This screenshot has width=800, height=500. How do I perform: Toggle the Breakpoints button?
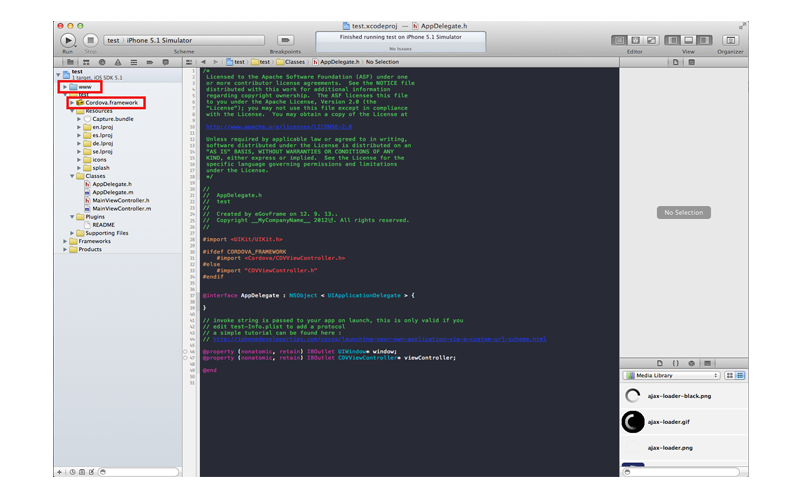[x=285, y=40]
